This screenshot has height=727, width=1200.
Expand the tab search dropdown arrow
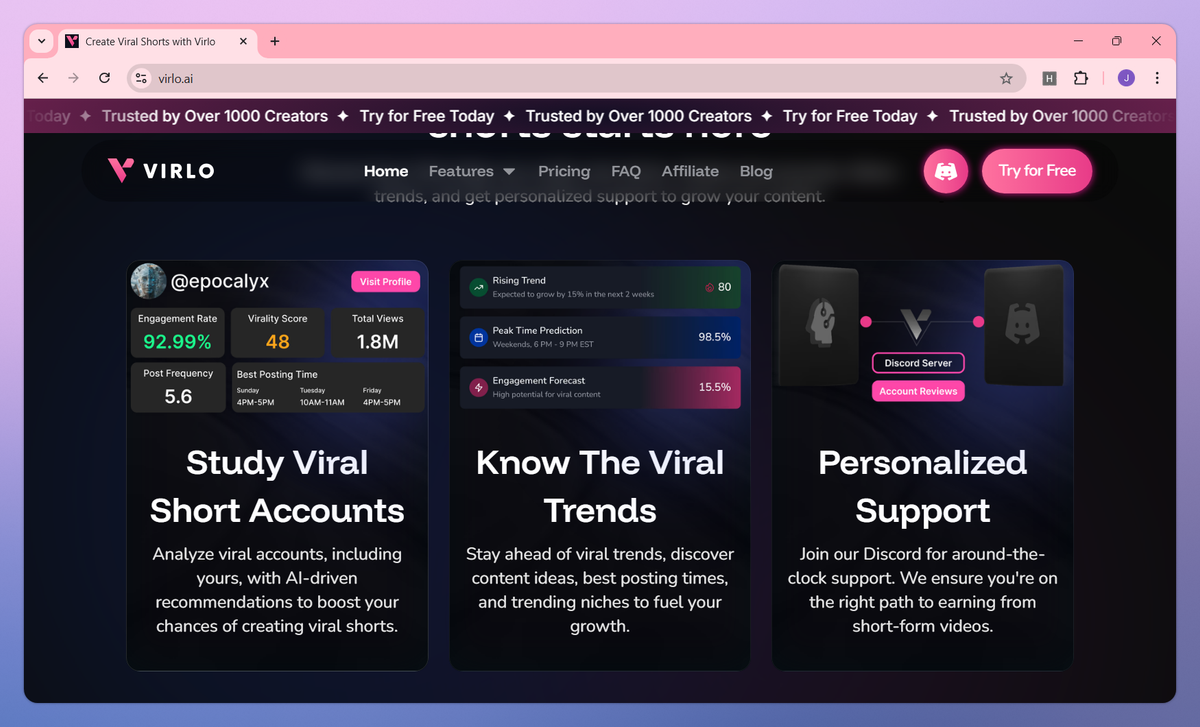(41, 41)
